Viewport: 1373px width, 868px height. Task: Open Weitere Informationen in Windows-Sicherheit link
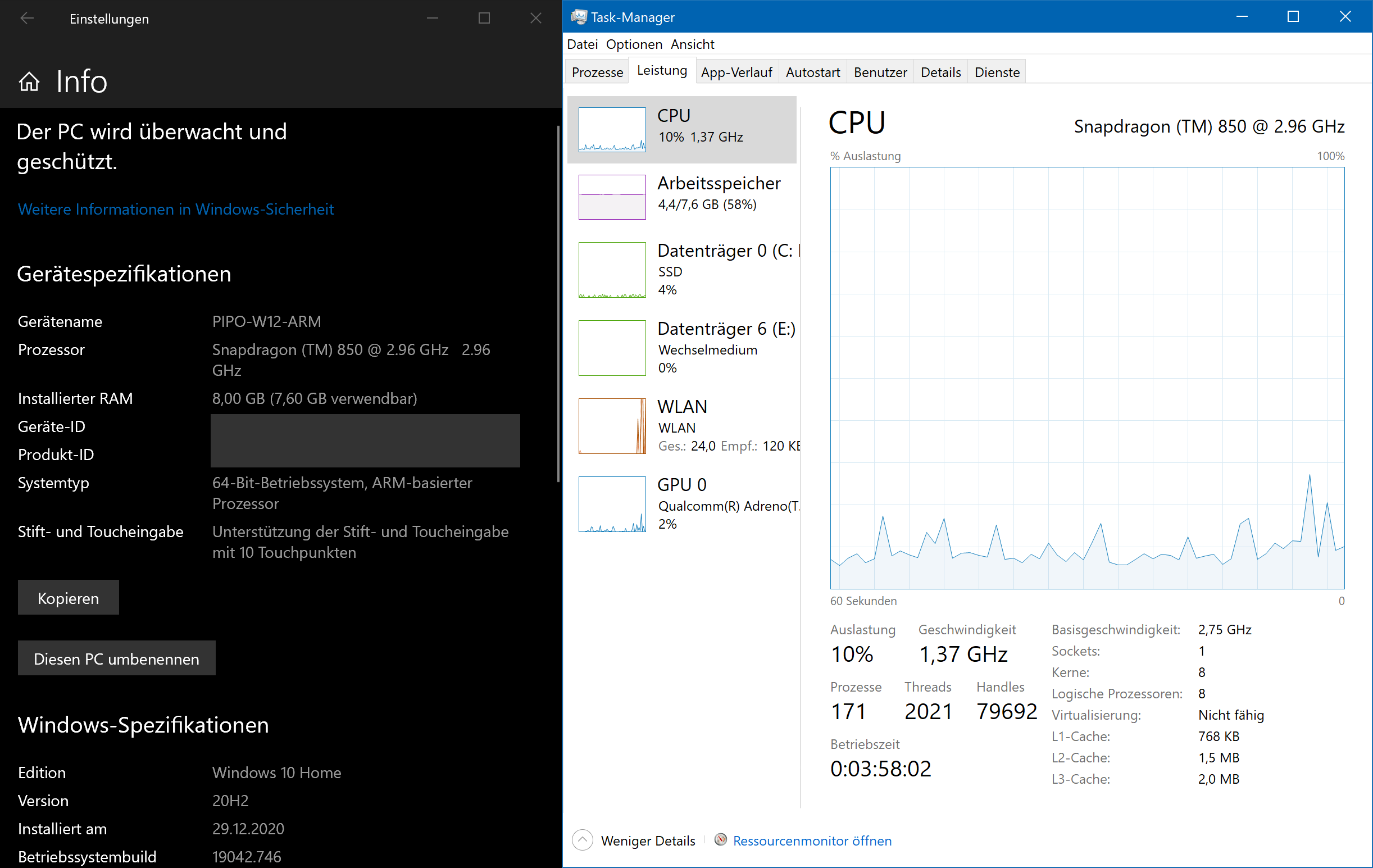pyautogui.click(x=176, y=209)
